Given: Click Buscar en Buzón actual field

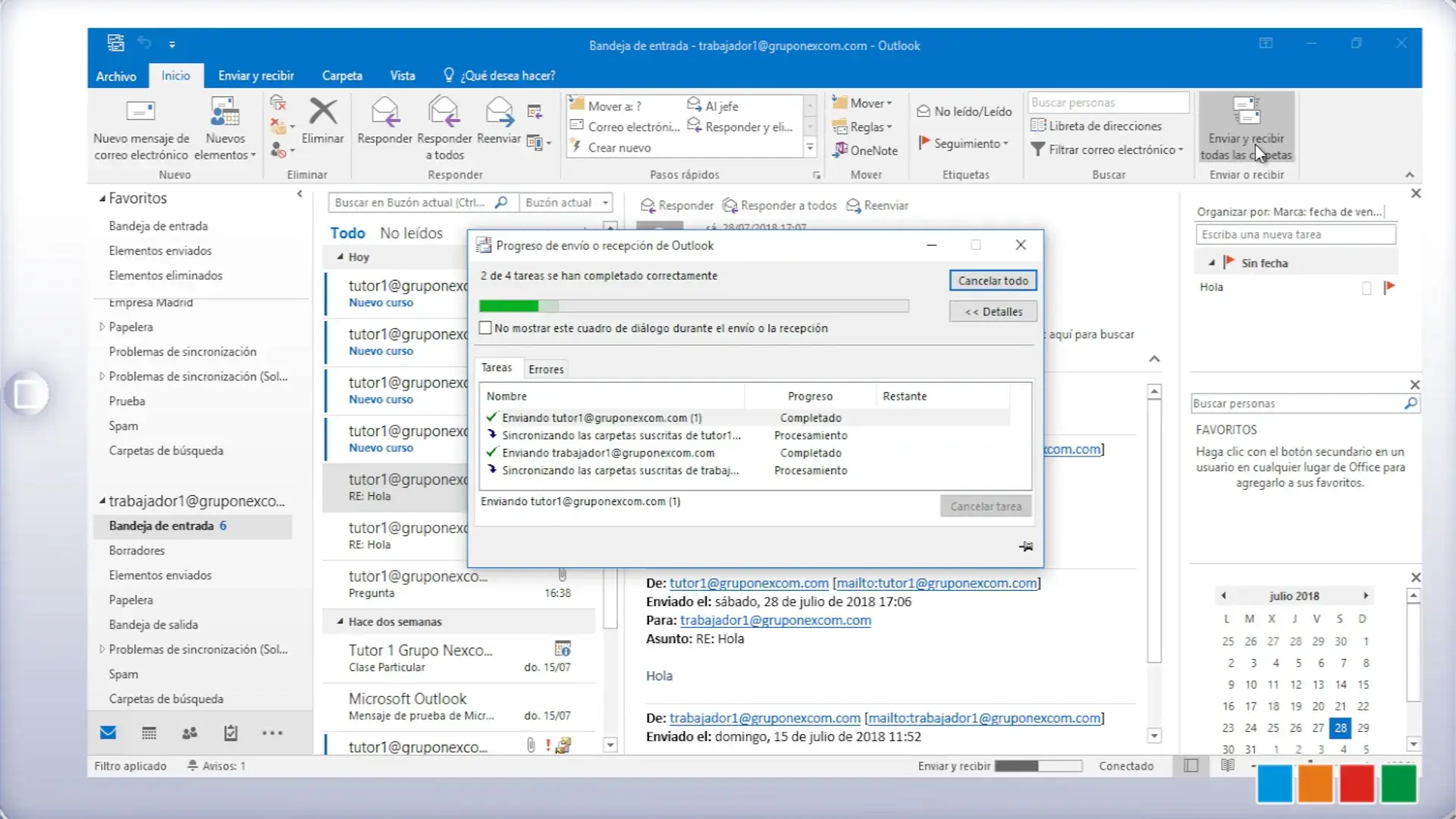Looking at the screenshot, I should click(x=422, y=202).
